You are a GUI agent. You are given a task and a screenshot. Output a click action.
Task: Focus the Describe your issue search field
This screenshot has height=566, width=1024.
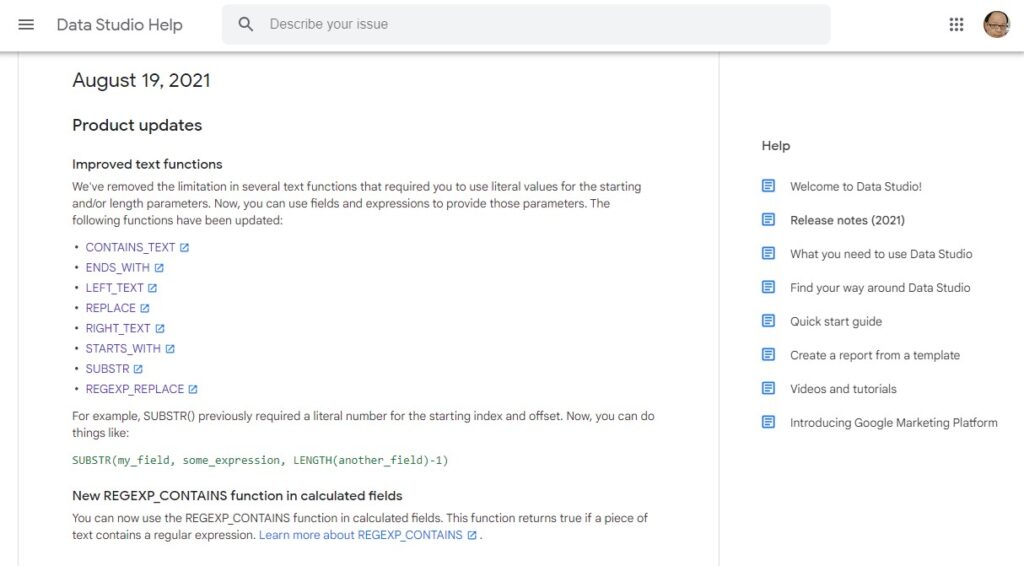[526, 25]
